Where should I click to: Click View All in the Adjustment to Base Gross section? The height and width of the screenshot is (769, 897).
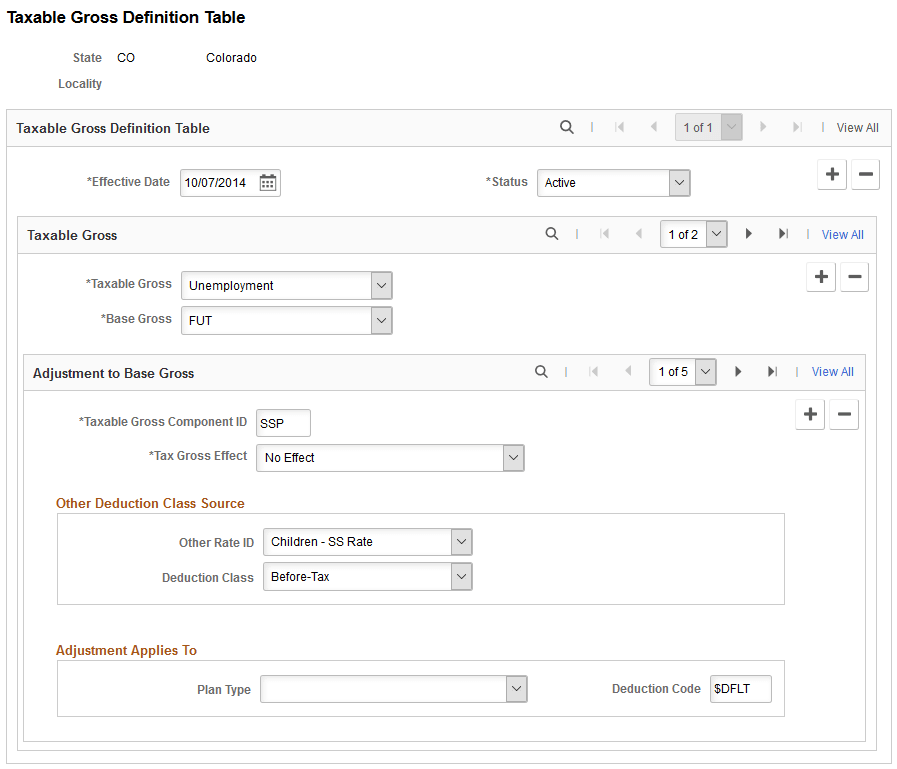(832, 371)
